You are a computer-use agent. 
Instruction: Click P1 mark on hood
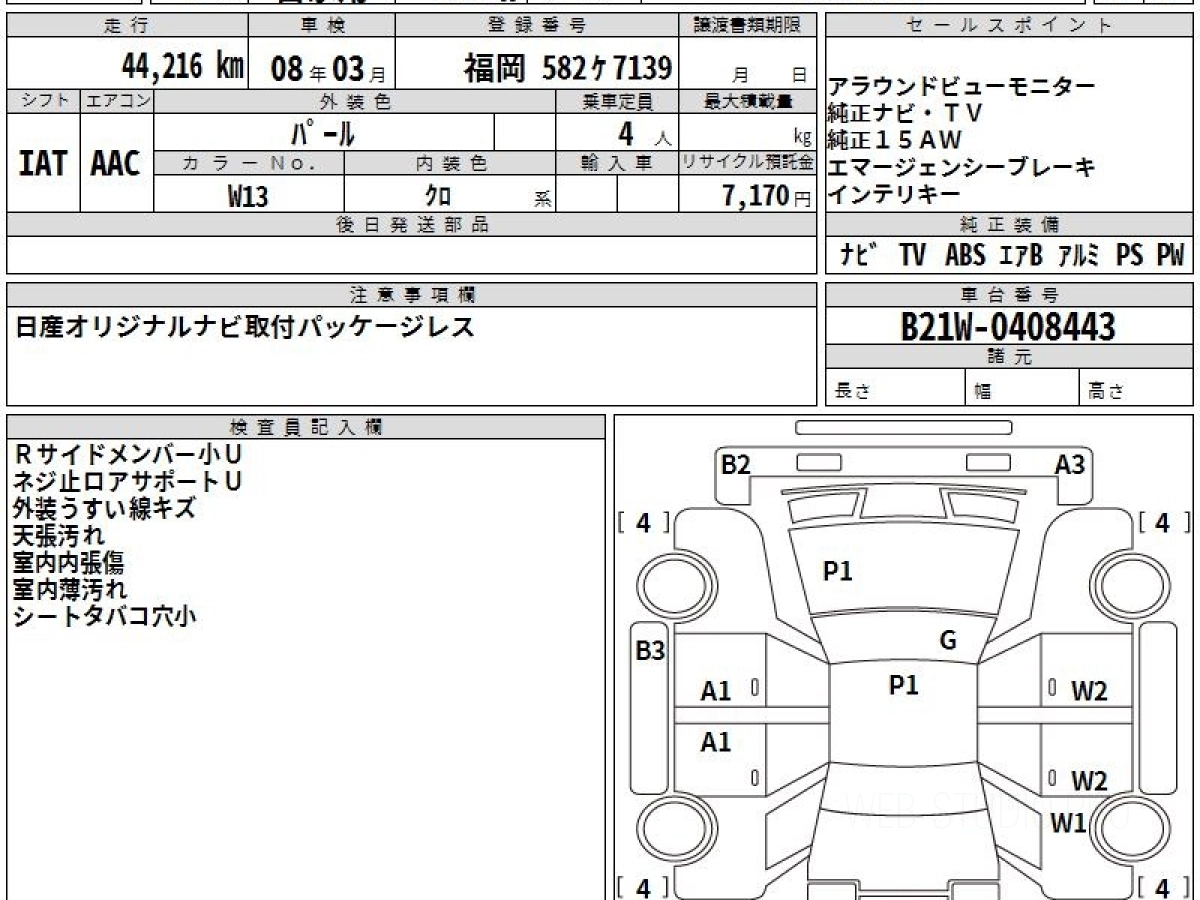837,571
